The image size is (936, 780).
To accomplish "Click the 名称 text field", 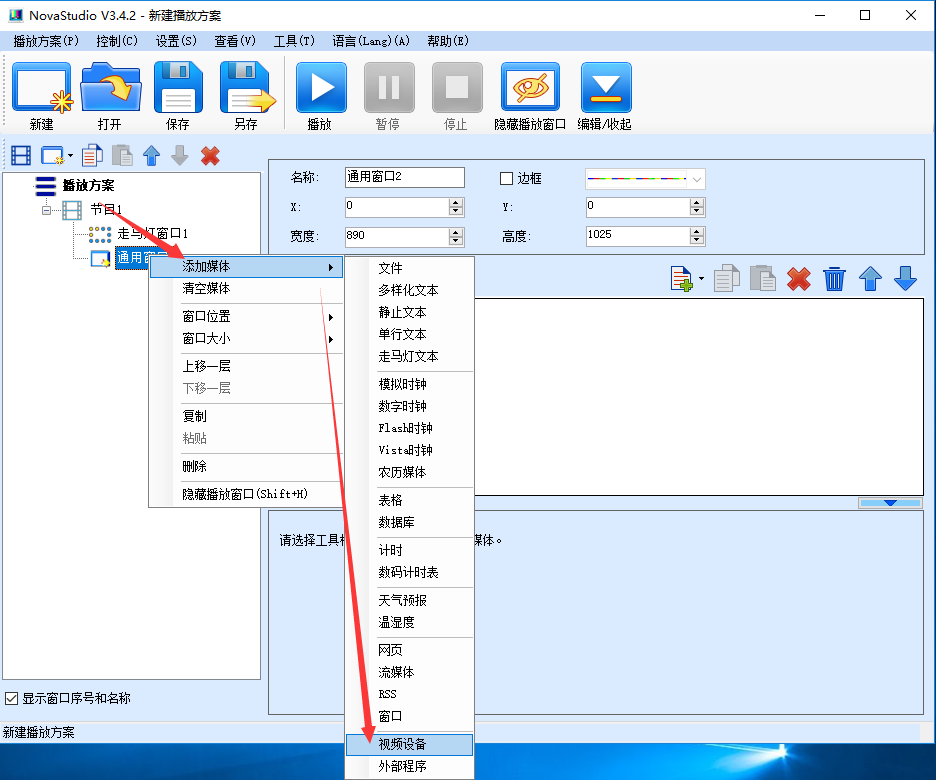I will 404,177.
